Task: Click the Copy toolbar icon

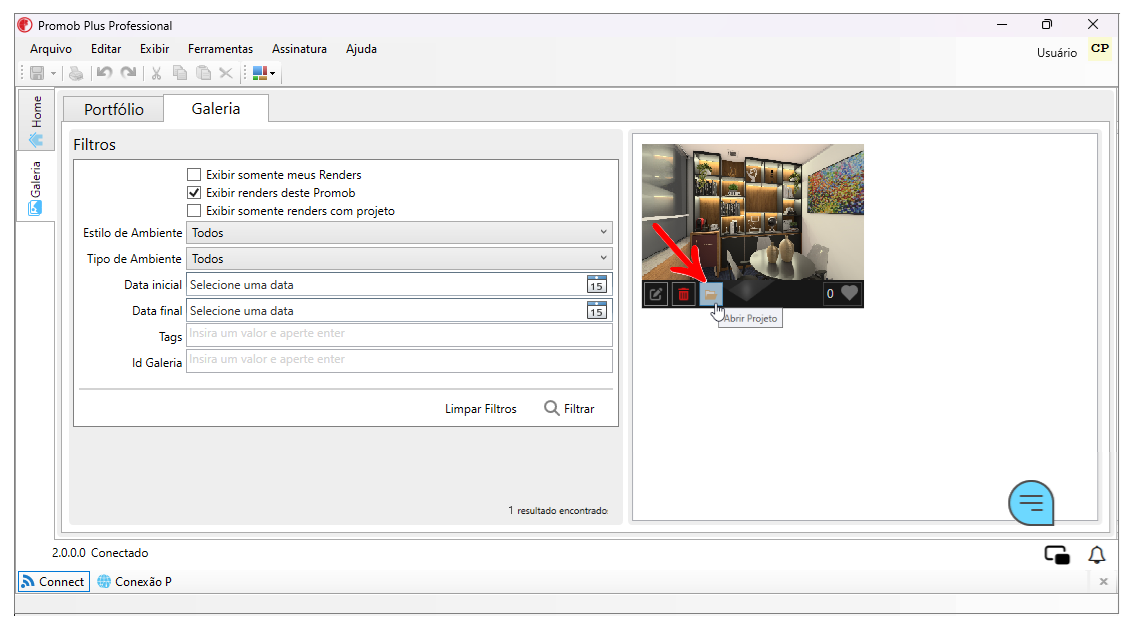Action: 180,73
